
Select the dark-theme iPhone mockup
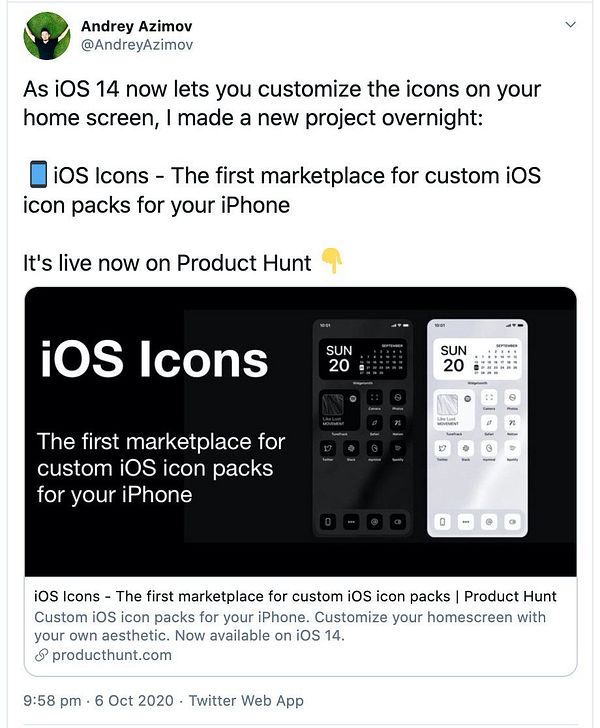[x=363, y=428]
